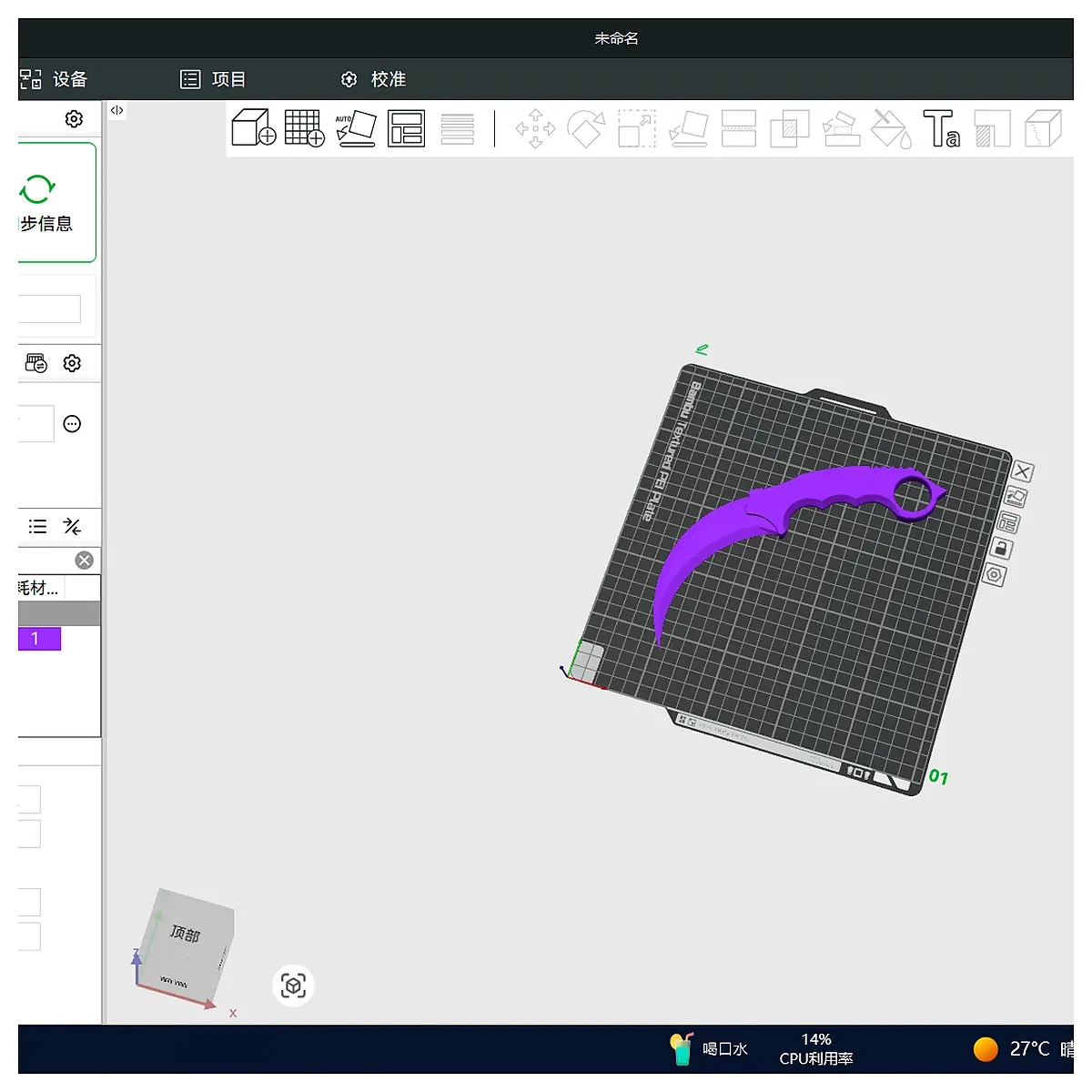Image resolution: width=1092 pixels, height=1092 pixels.
Task: Run Auto orient on the model
Action: [356, 128]
